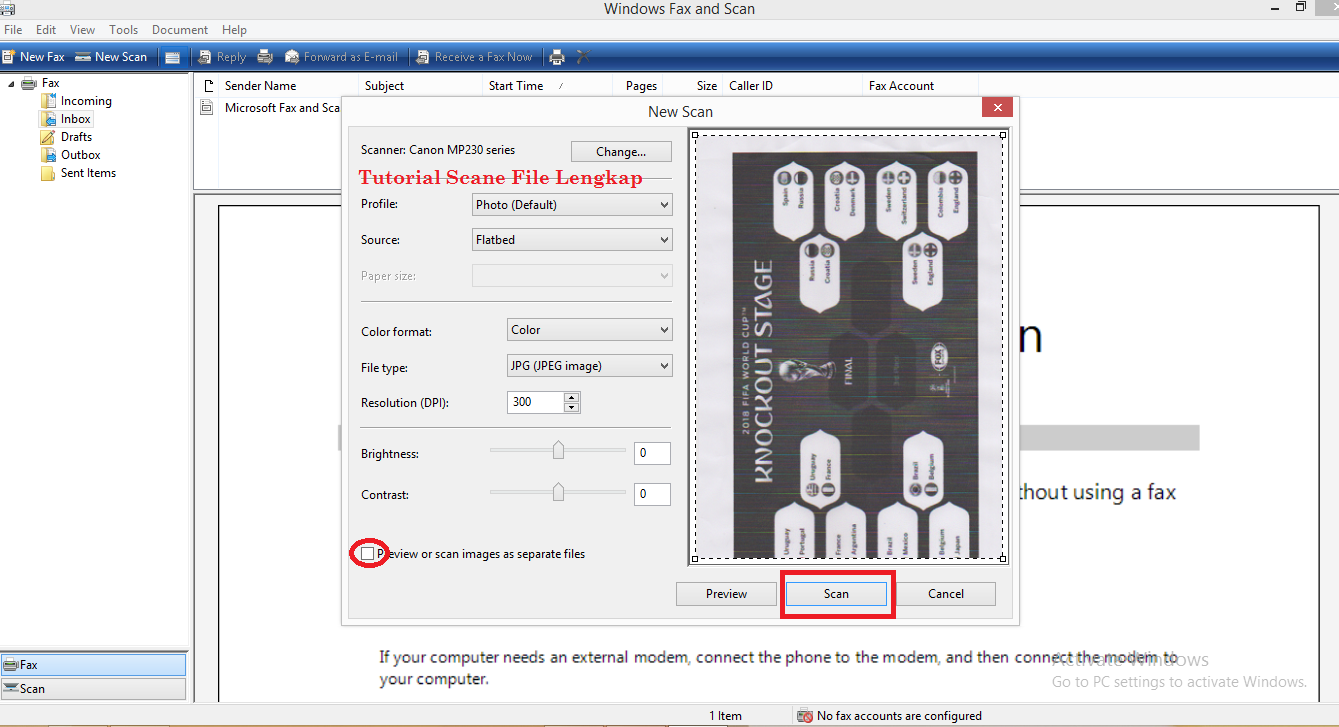Click the Receive a Fax Now icon
Viewport: 1339px width, 727px height.
click(474, 56)
